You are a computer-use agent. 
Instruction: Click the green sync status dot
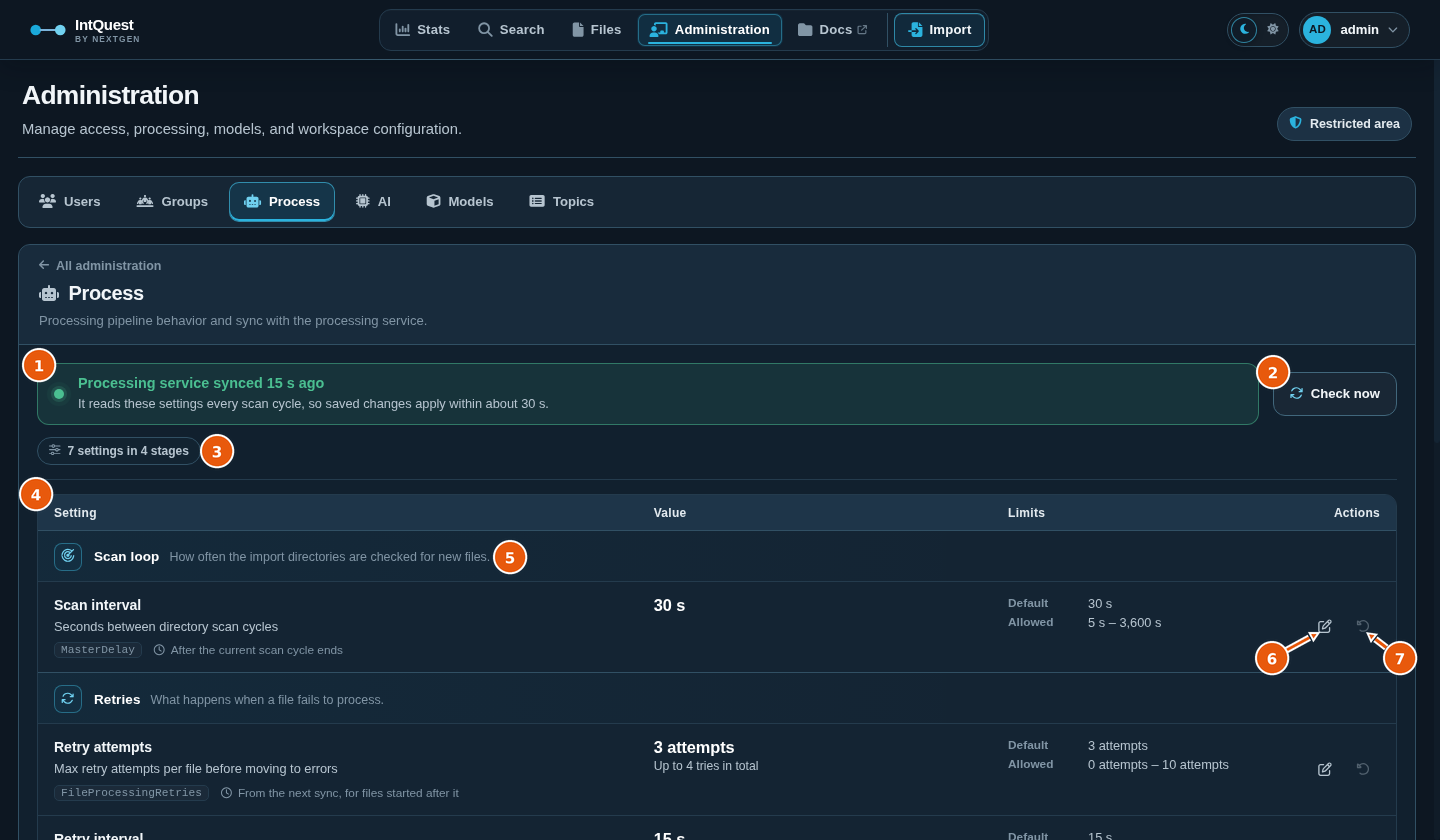point(59,394)
